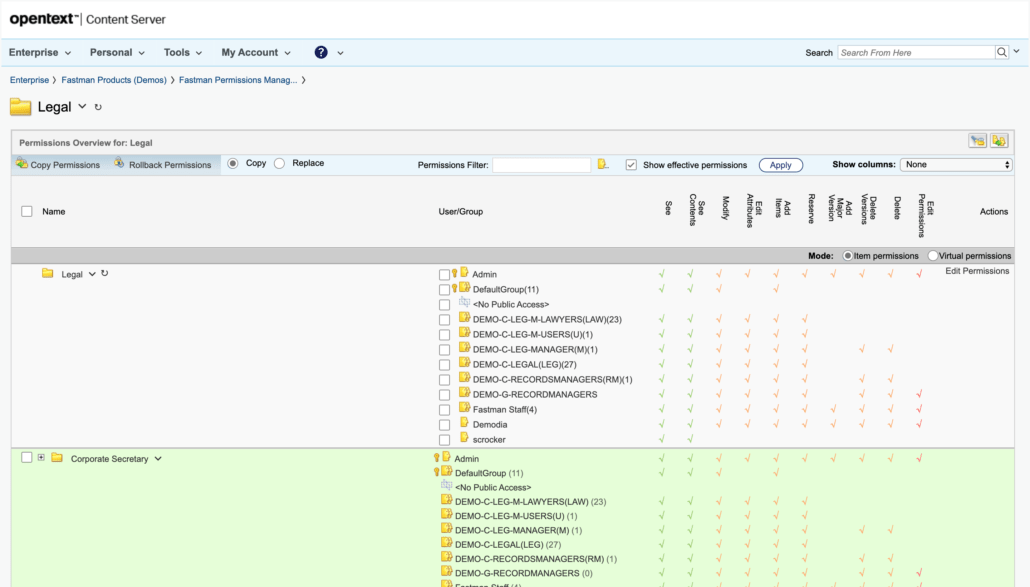Open the Tools menu
Screen dimensions: 1030x587
pyautogui.click(x=183, y=53)
